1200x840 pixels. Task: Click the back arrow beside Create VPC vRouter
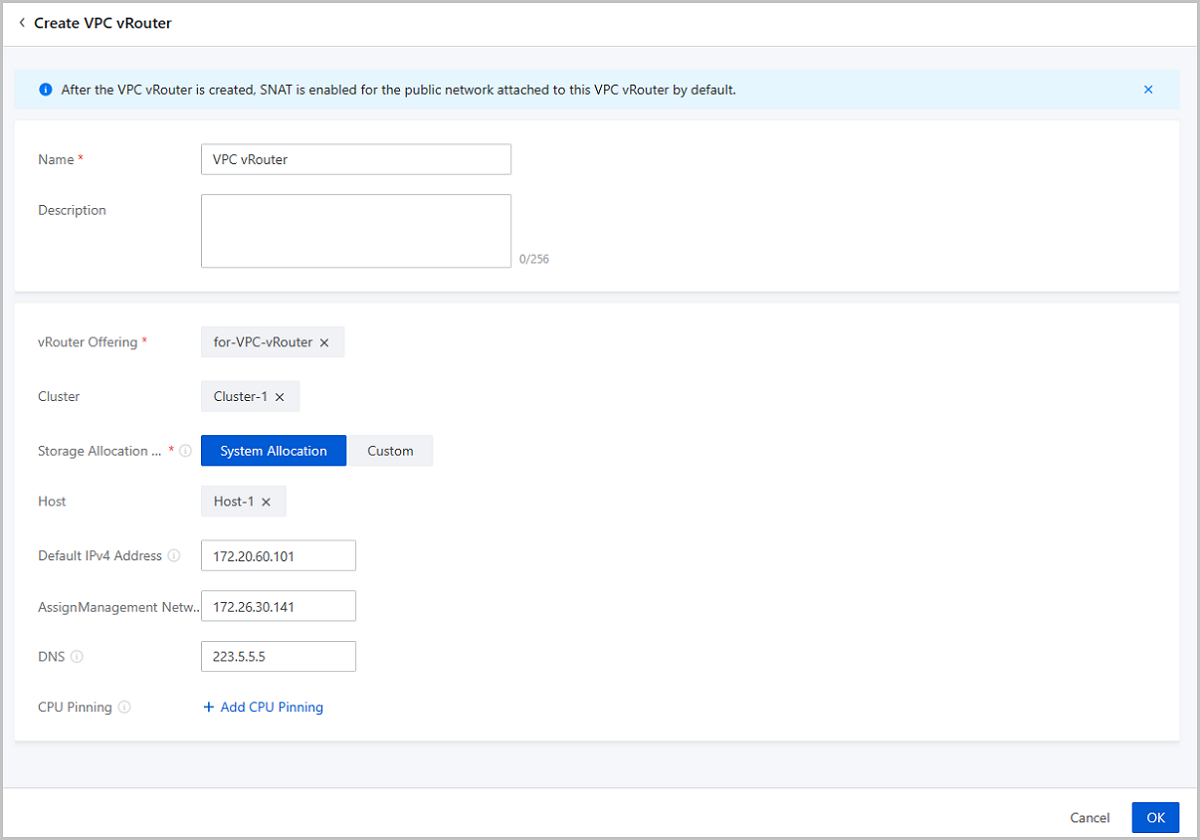pyautogui.click(x=22, y=23)
